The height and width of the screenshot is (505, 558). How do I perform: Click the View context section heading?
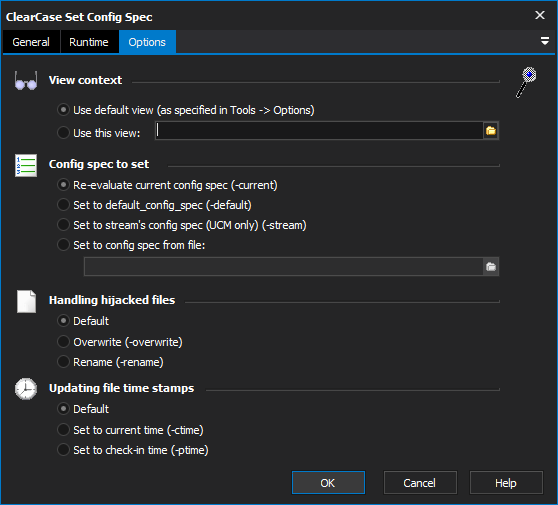pyautogui.click(x=85, y=80)
